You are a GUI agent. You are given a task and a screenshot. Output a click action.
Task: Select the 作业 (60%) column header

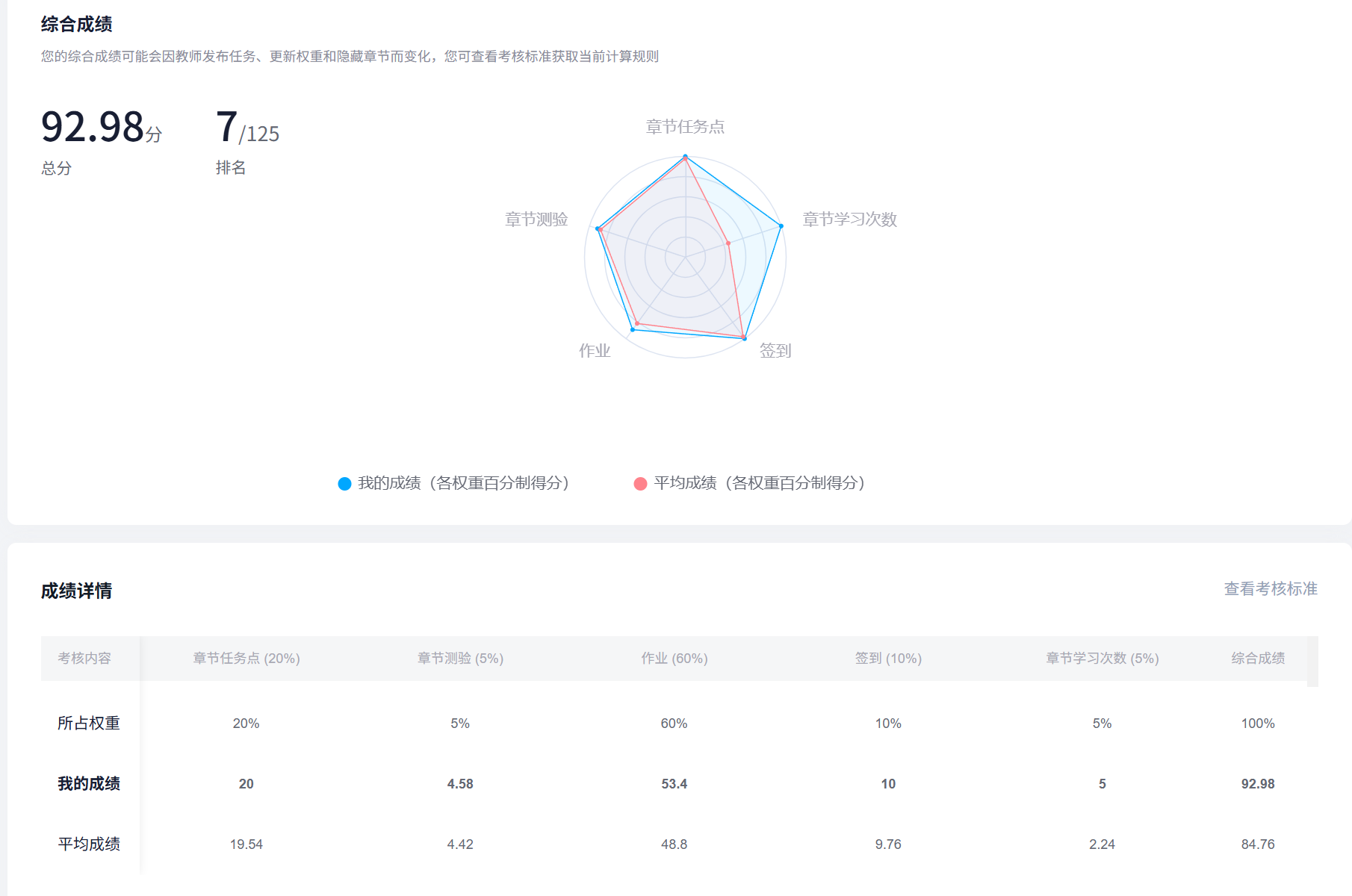point(675,659)
